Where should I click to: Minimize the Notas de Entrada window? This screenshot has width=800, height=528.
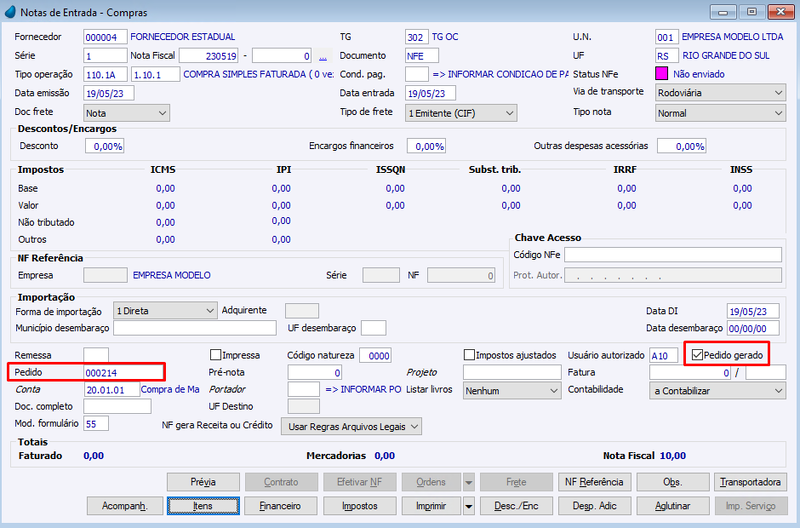point(723,11)
